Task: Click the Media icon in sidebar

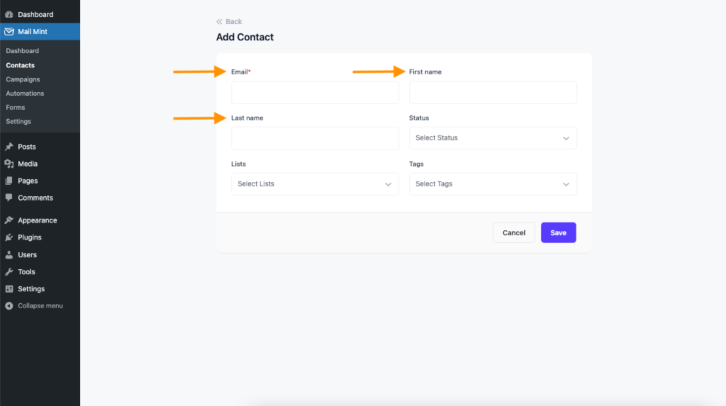Action: (x=9, y=164)
